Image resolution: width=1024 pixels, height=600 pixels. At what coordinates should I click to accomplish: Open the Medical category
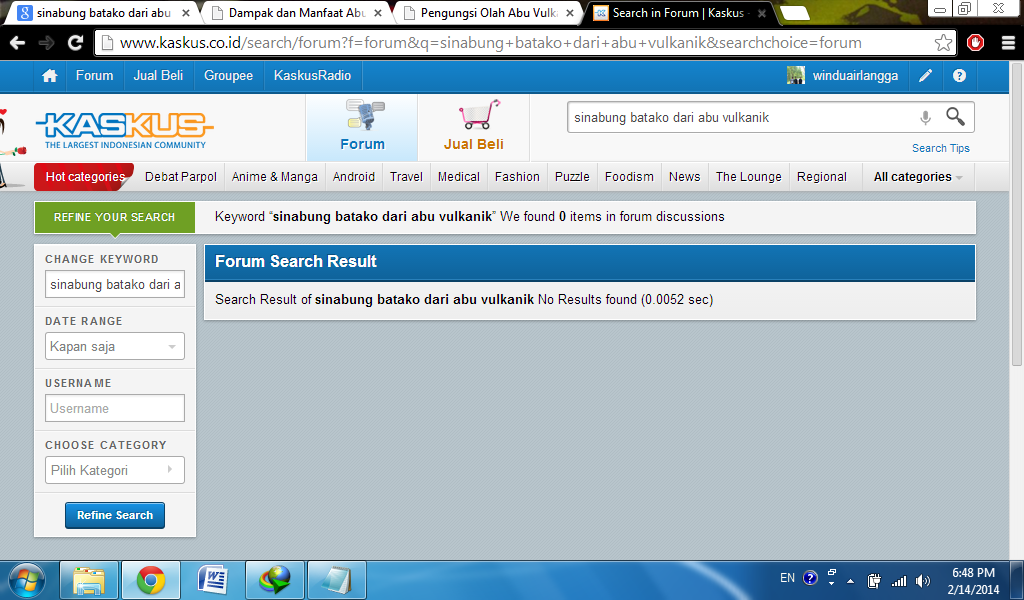click(458, 177)
